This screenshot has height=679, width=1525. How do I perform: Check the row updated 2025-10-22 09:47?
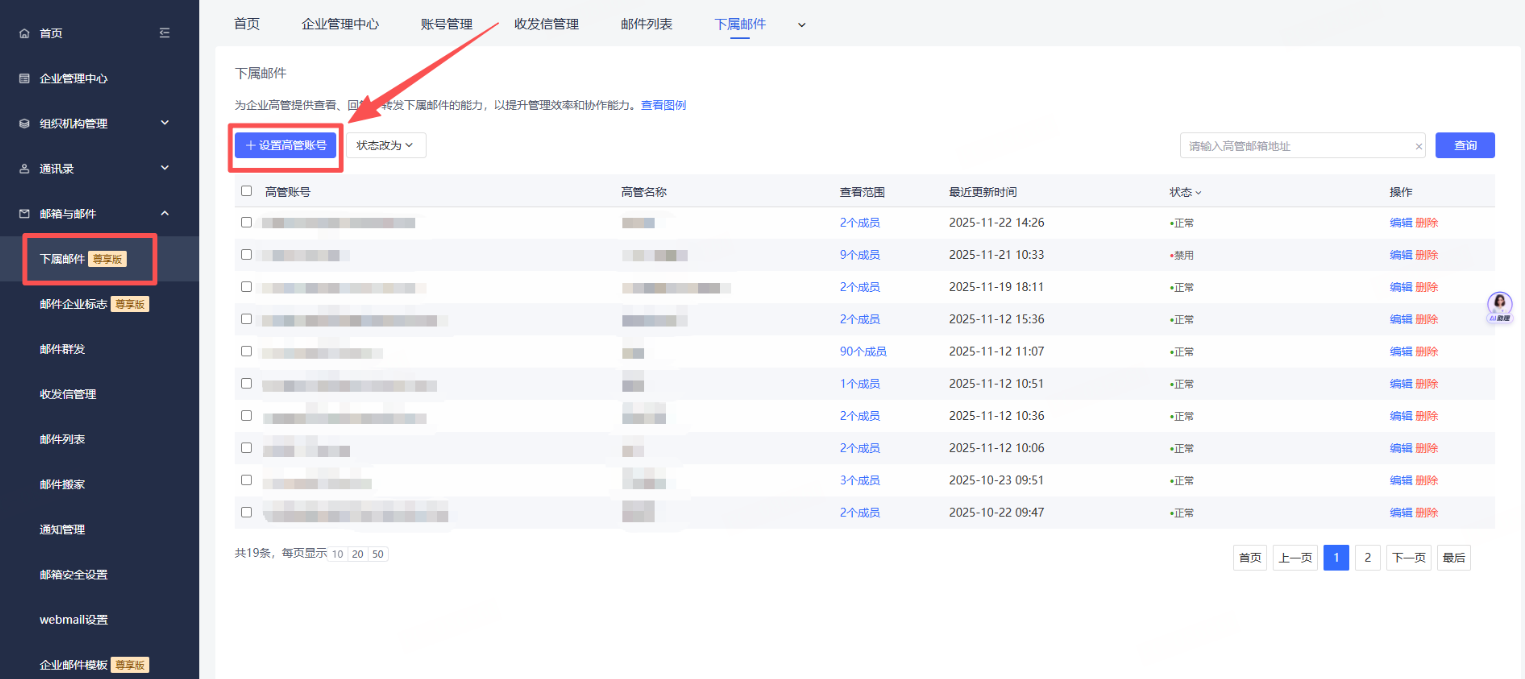247,512
